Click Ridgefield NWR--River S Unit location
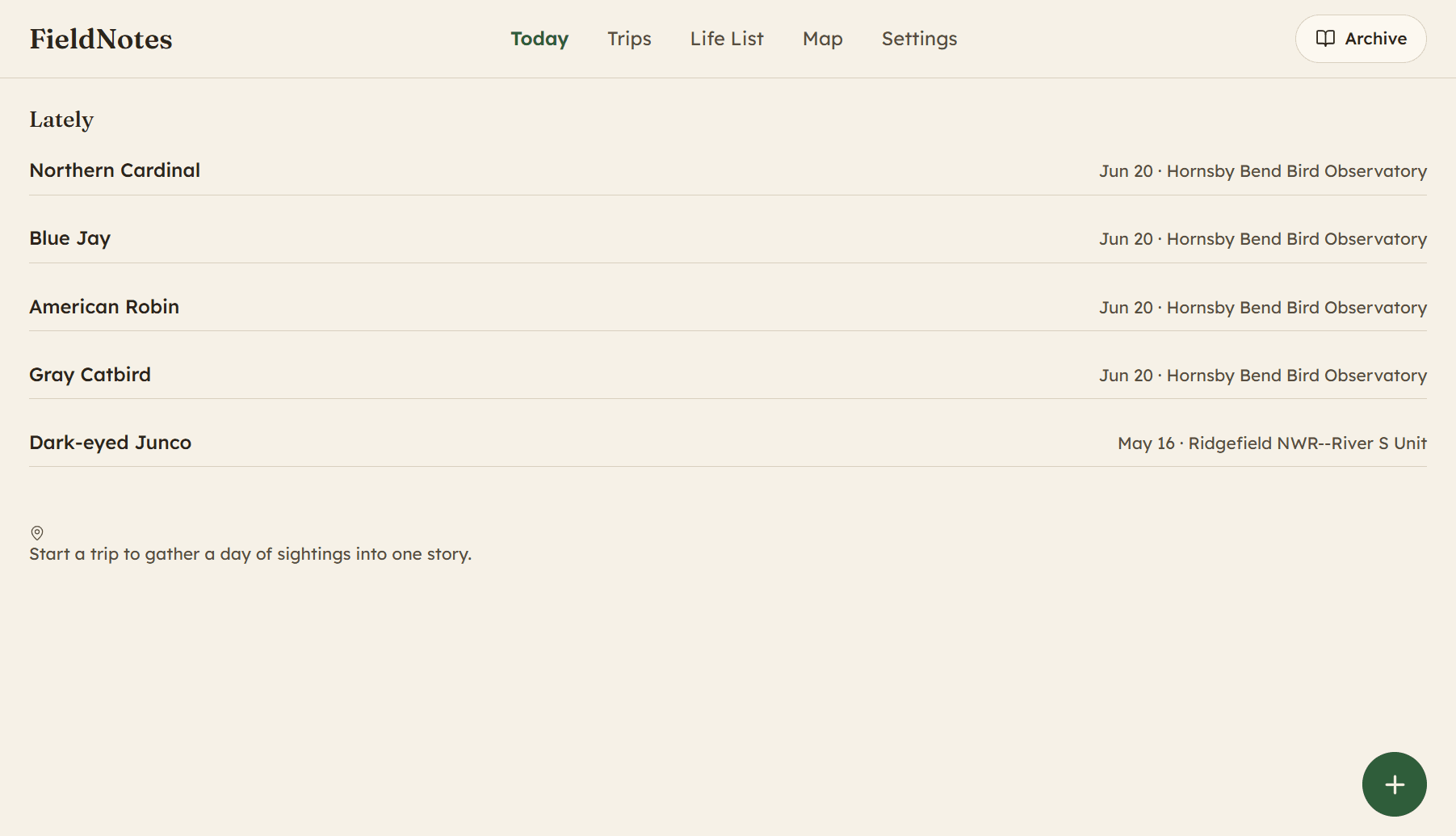Viewport: 1456px width, 836px height. (x=1307, y=443)
